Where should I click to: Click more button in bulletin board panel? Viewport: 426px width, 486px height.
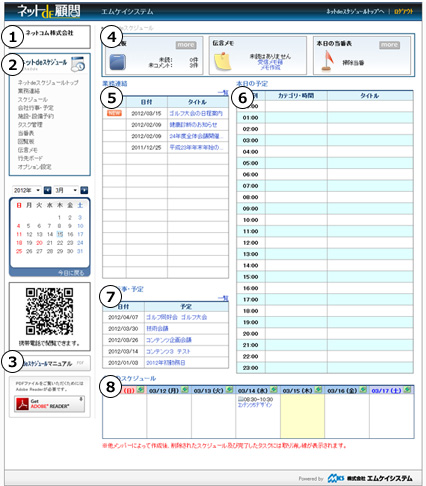[186, 45]
